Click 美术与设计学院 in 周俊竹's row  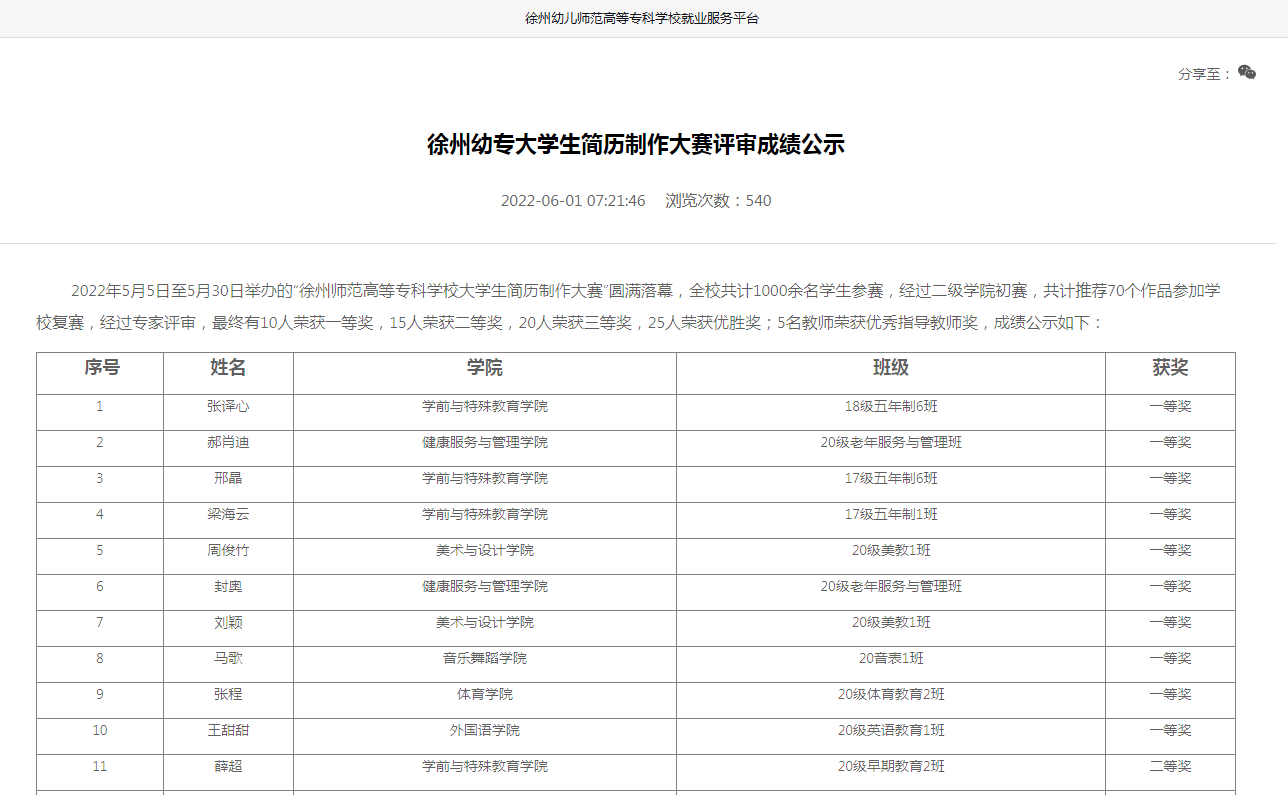point(485,551)
